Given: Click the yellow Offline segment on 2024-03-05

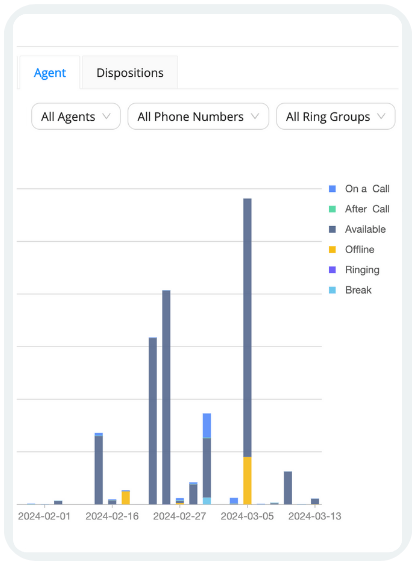Looking at the screenshot, I should (x=247, y=480).
